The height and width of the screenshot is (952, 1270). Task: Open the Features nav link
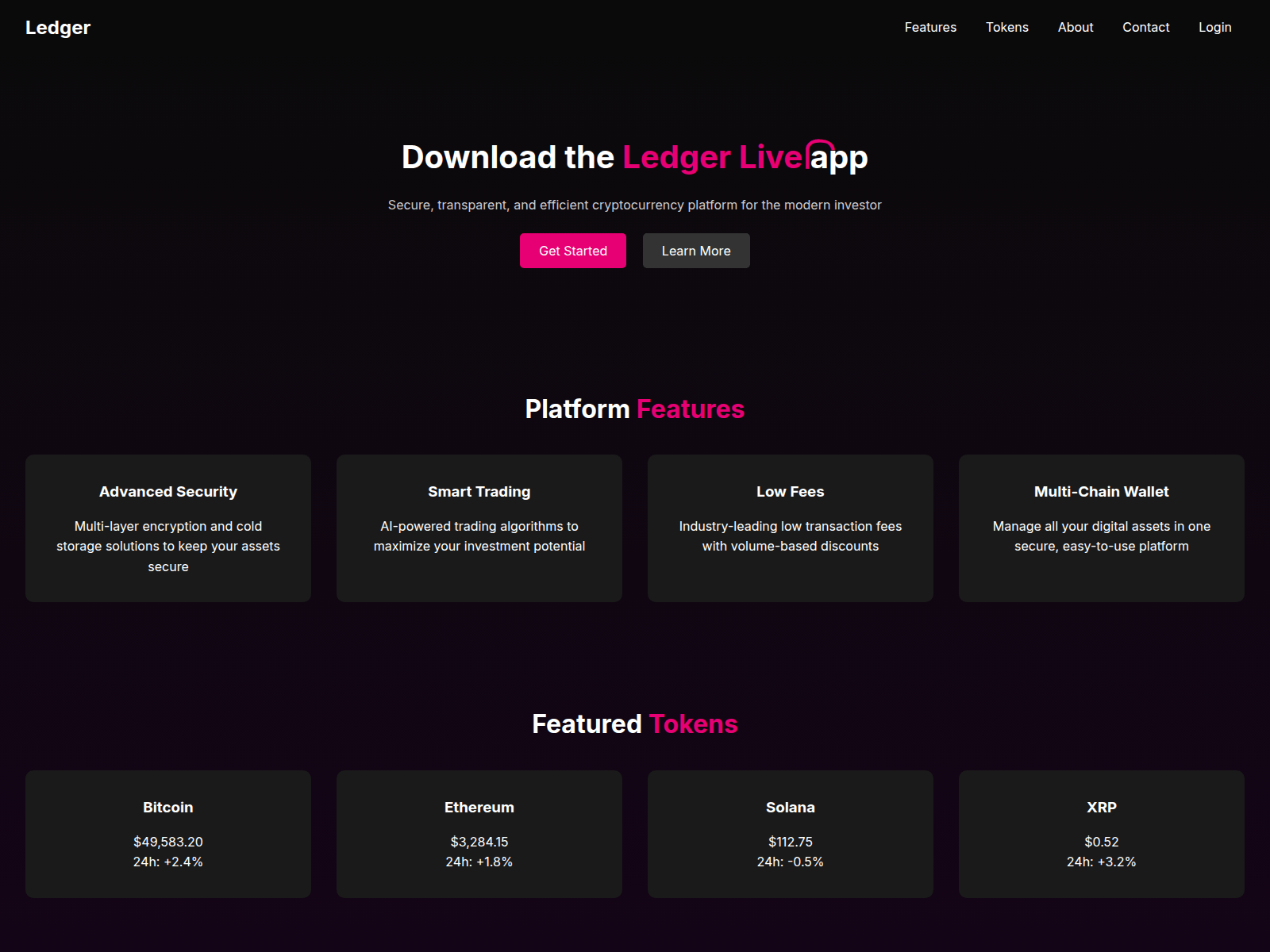(930, 27)
